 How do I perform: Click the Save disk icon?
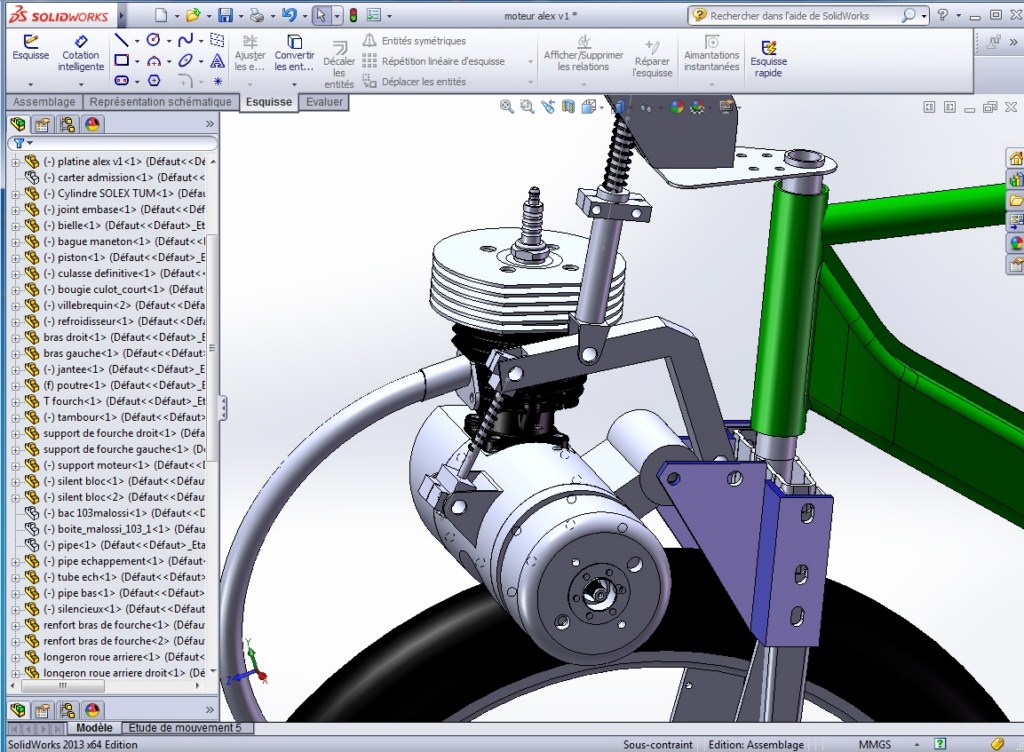pyautogui.click(x=225, y=15)
